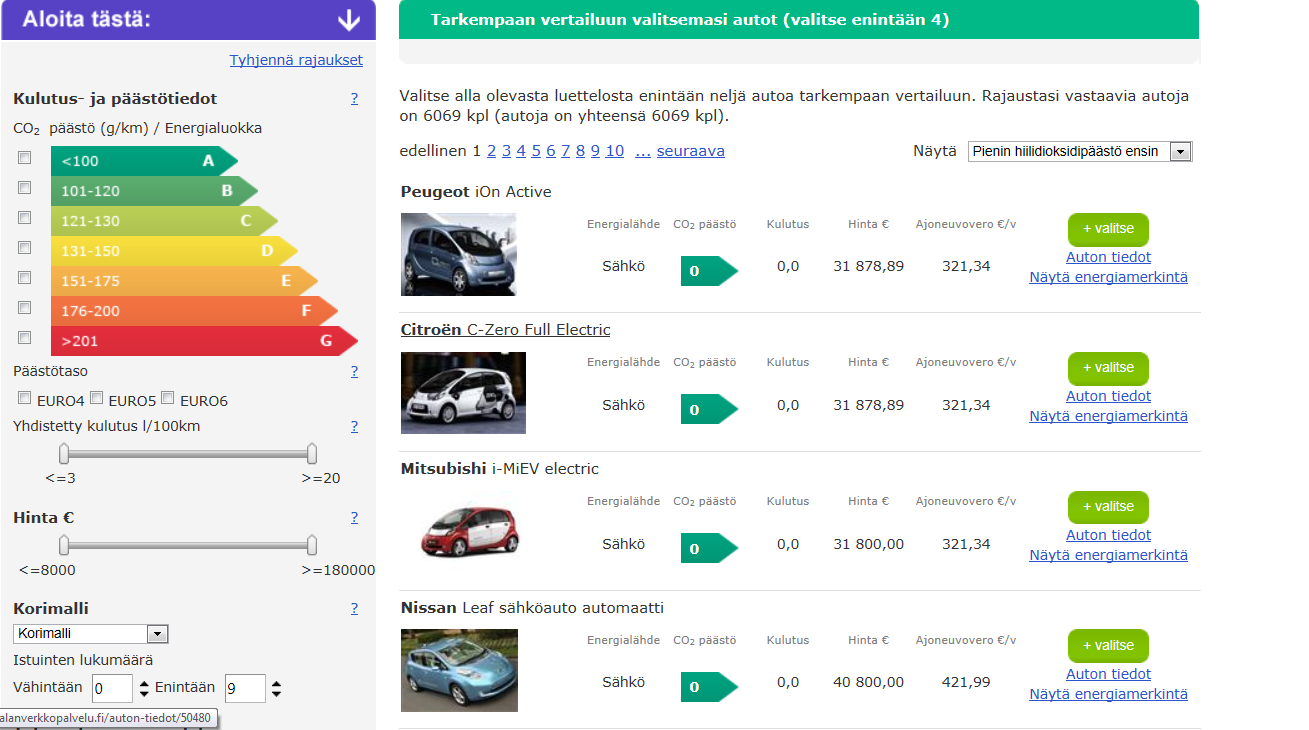Click the seuraava next page link

tap(691, 151)
